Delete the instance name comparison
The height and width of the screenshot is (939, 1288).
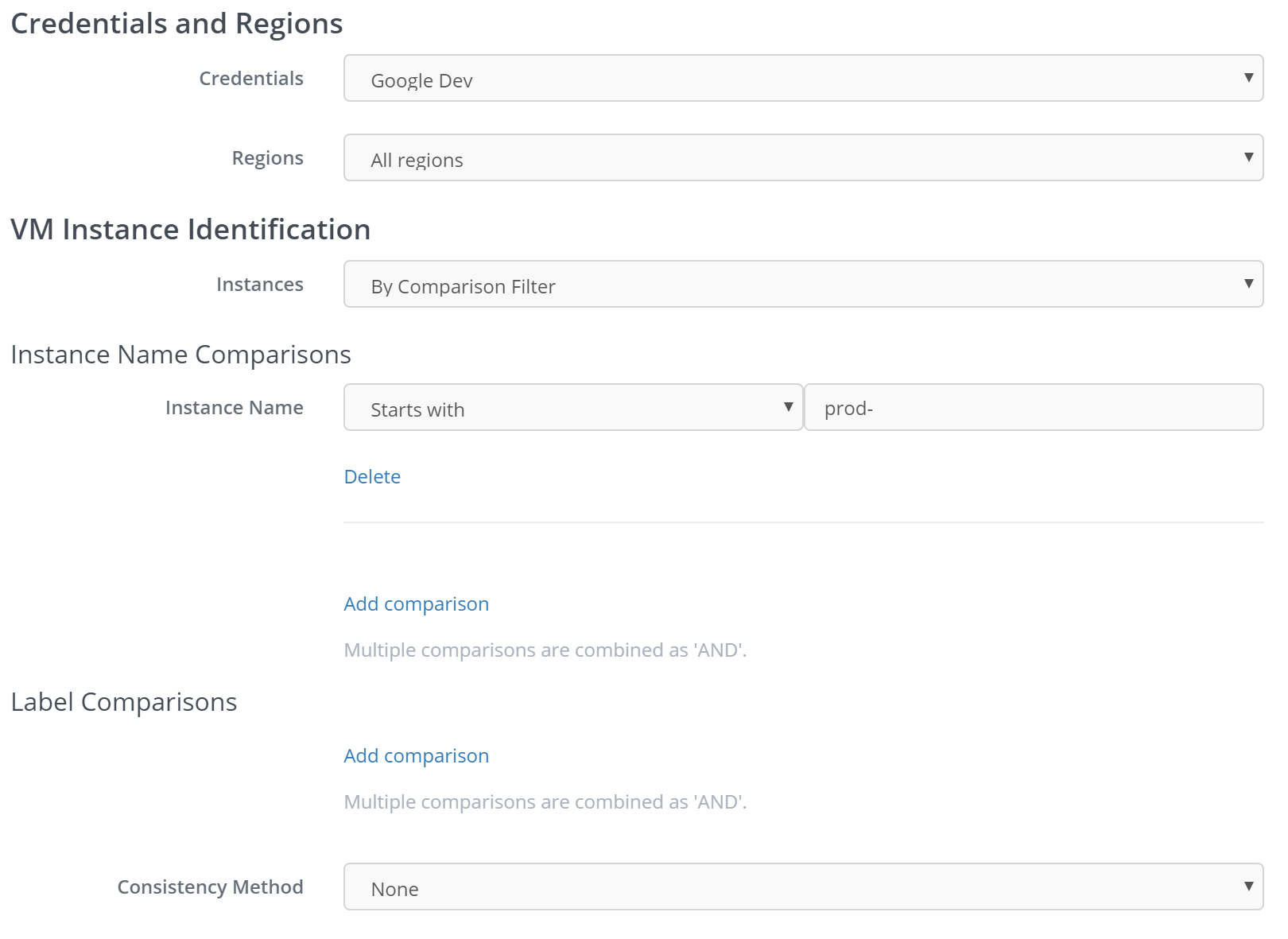[372, 477]
